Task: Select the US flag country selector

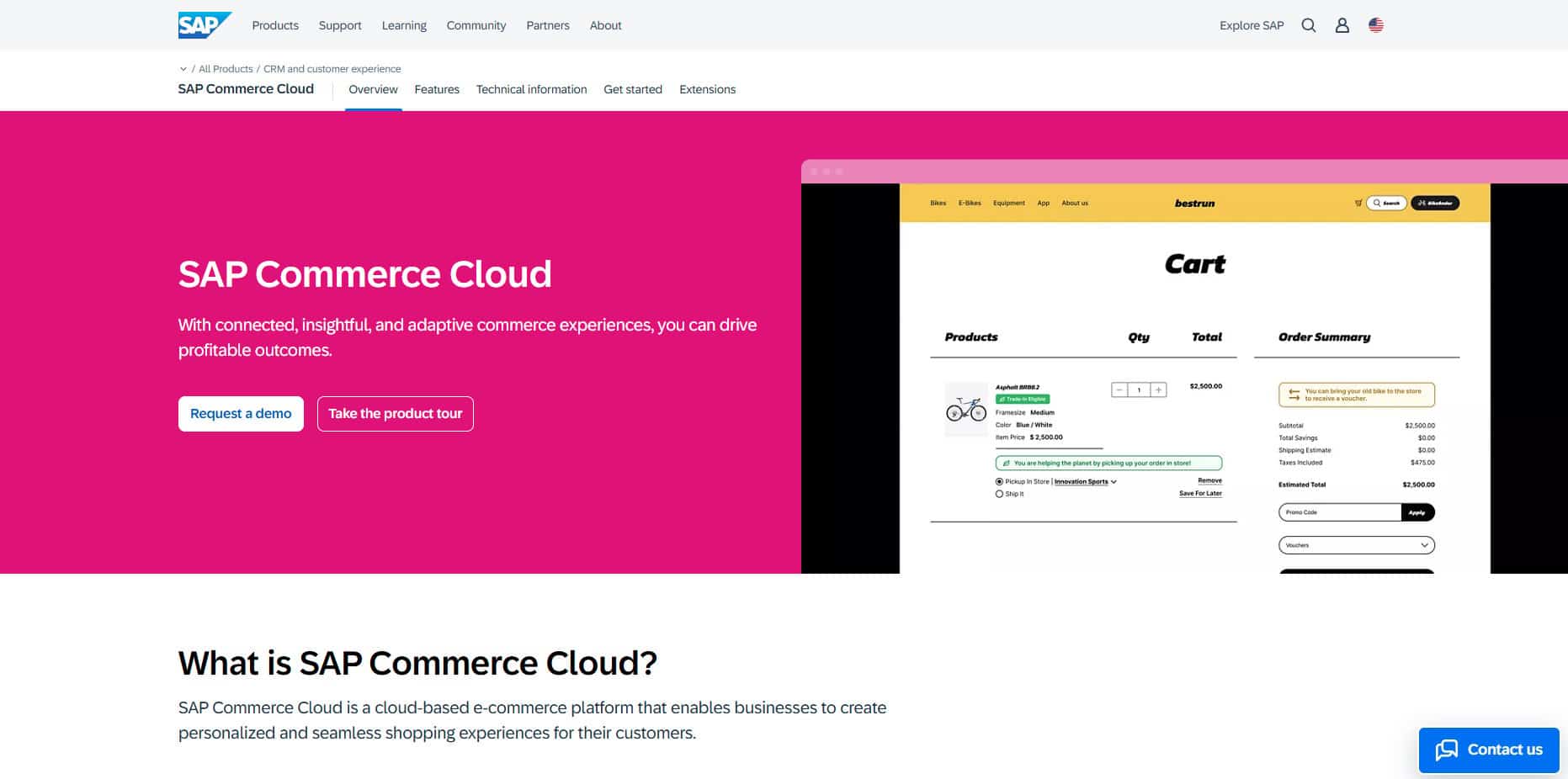Action: pyautogui.click(x=1376, y=25)
